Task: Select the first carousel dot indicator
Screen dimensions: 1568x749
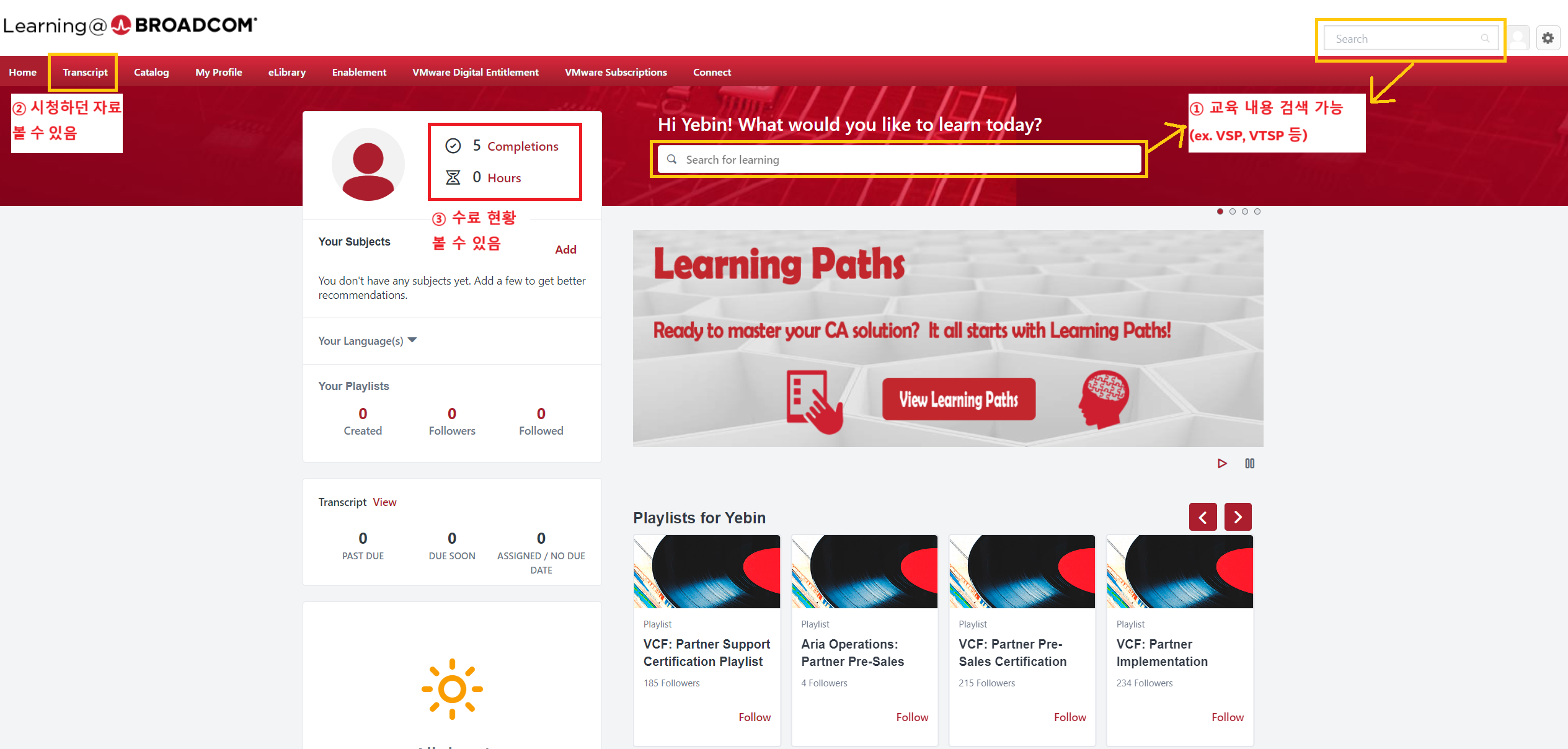Action: [1220, 211]
